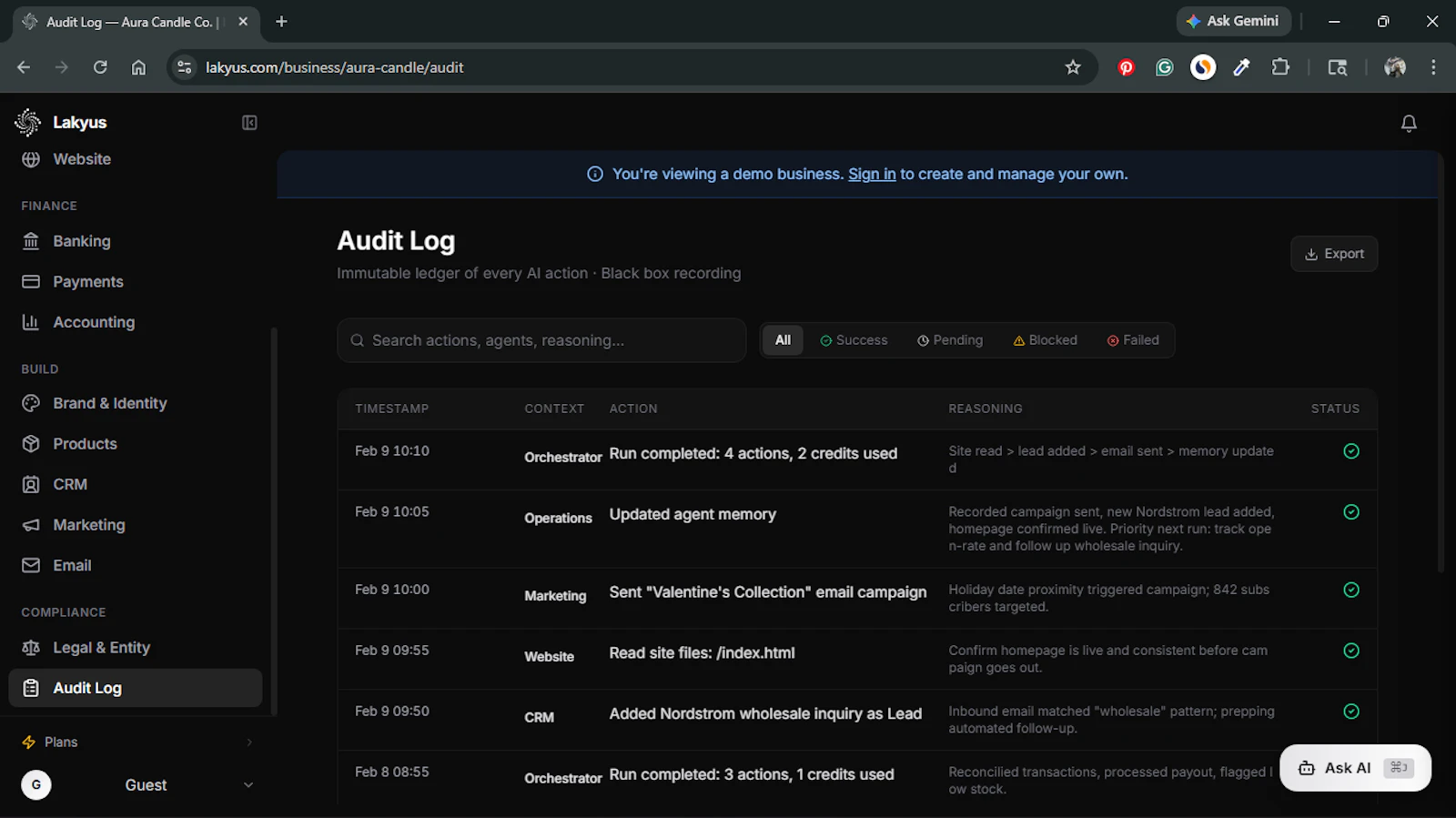This screenshot has width=1456, height=818.
Task: Select "Updated agent memory" action text
Action: [x=693, y=514]
